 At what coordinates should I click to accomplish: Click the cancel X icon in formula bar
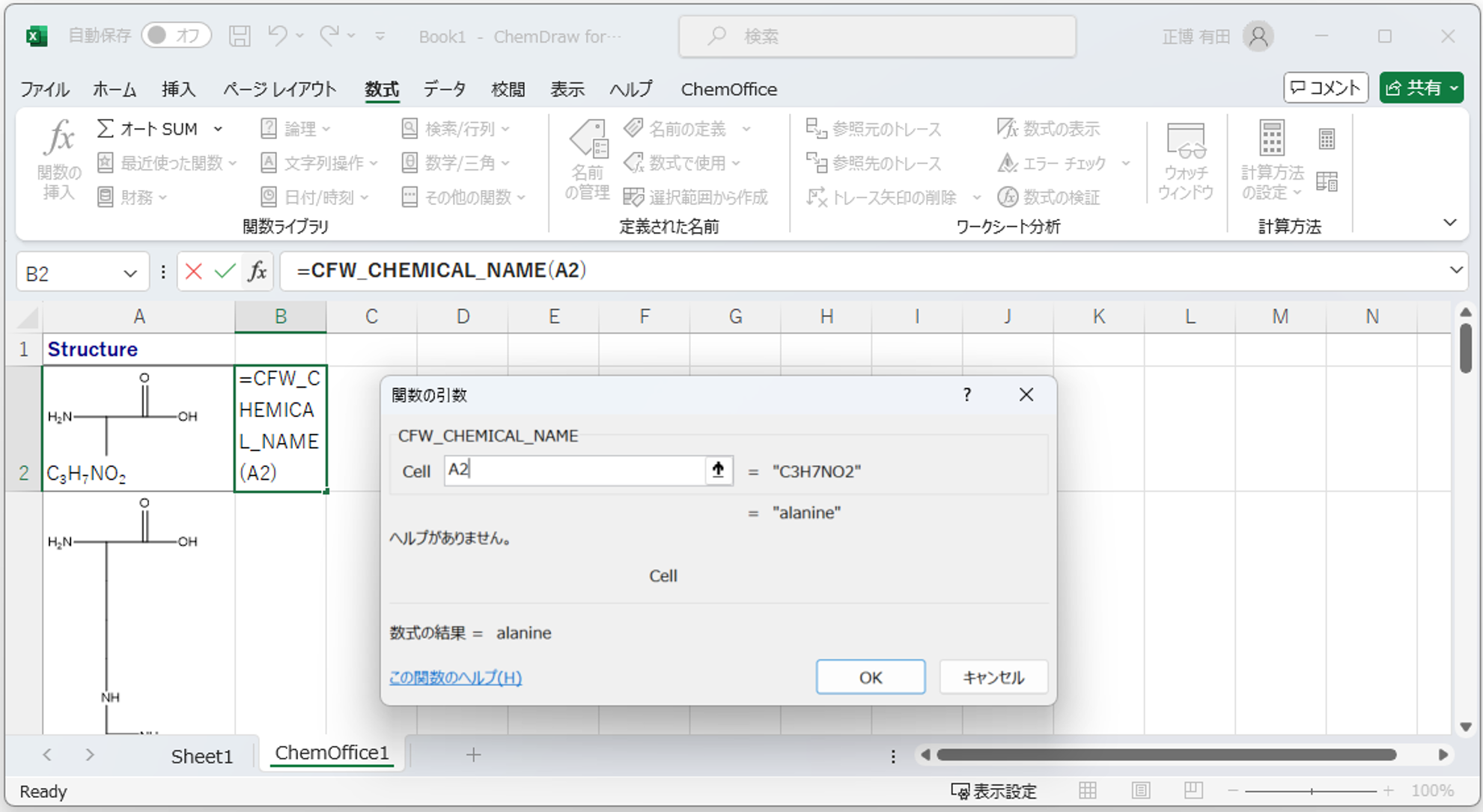tap(193, 271)
